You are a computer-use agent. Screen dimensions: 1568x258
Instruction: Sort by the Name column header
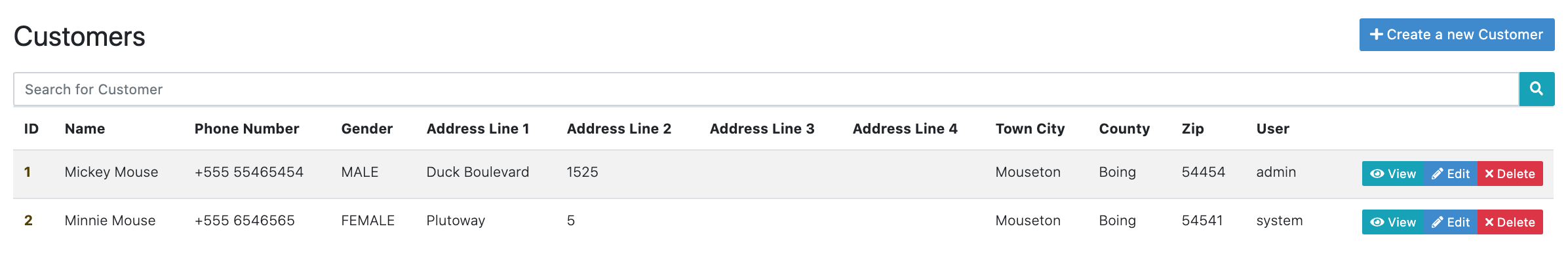(85, 128)
